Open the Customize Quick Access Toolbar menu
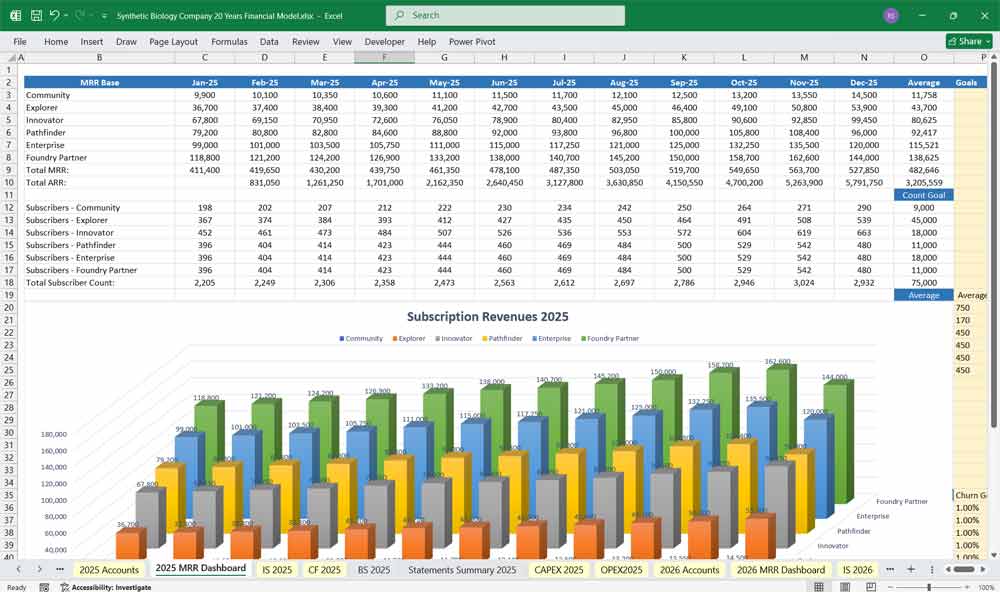1000x592 pixels. (103, 15)
